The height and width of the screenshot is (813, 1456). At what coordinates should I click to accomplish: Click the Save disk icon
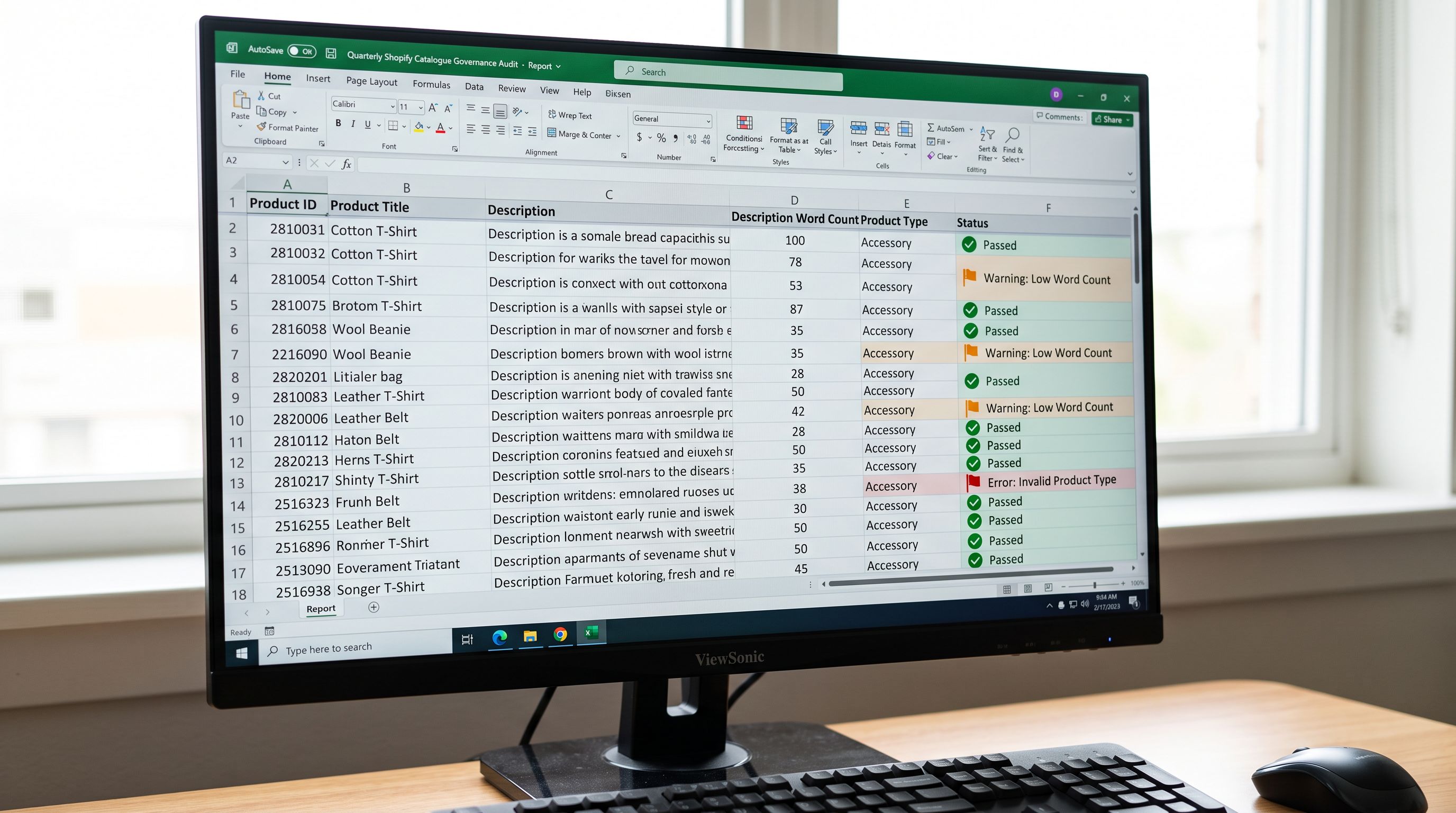(x=331, y=53)
